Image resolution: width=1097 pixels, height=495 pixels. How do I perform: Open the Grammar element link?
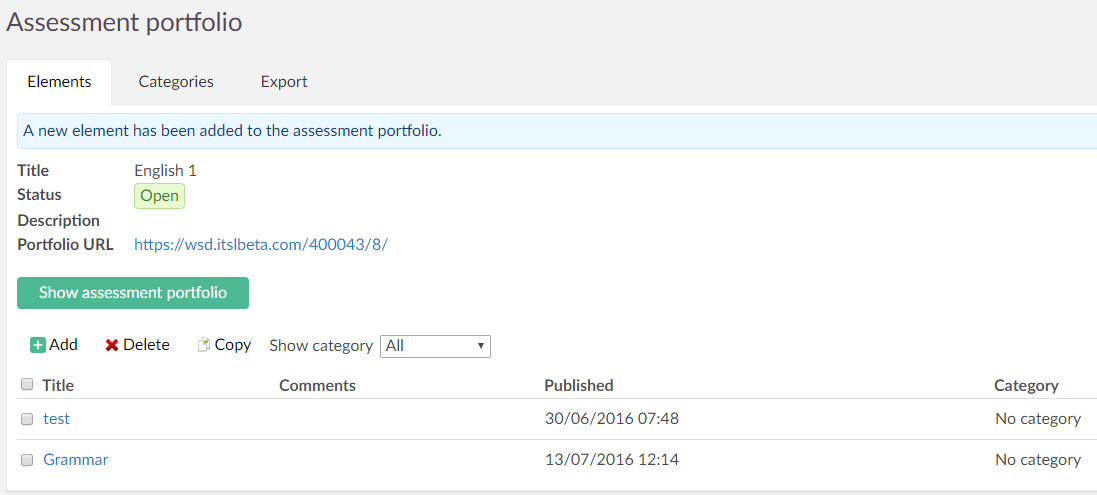coord(75,460)
